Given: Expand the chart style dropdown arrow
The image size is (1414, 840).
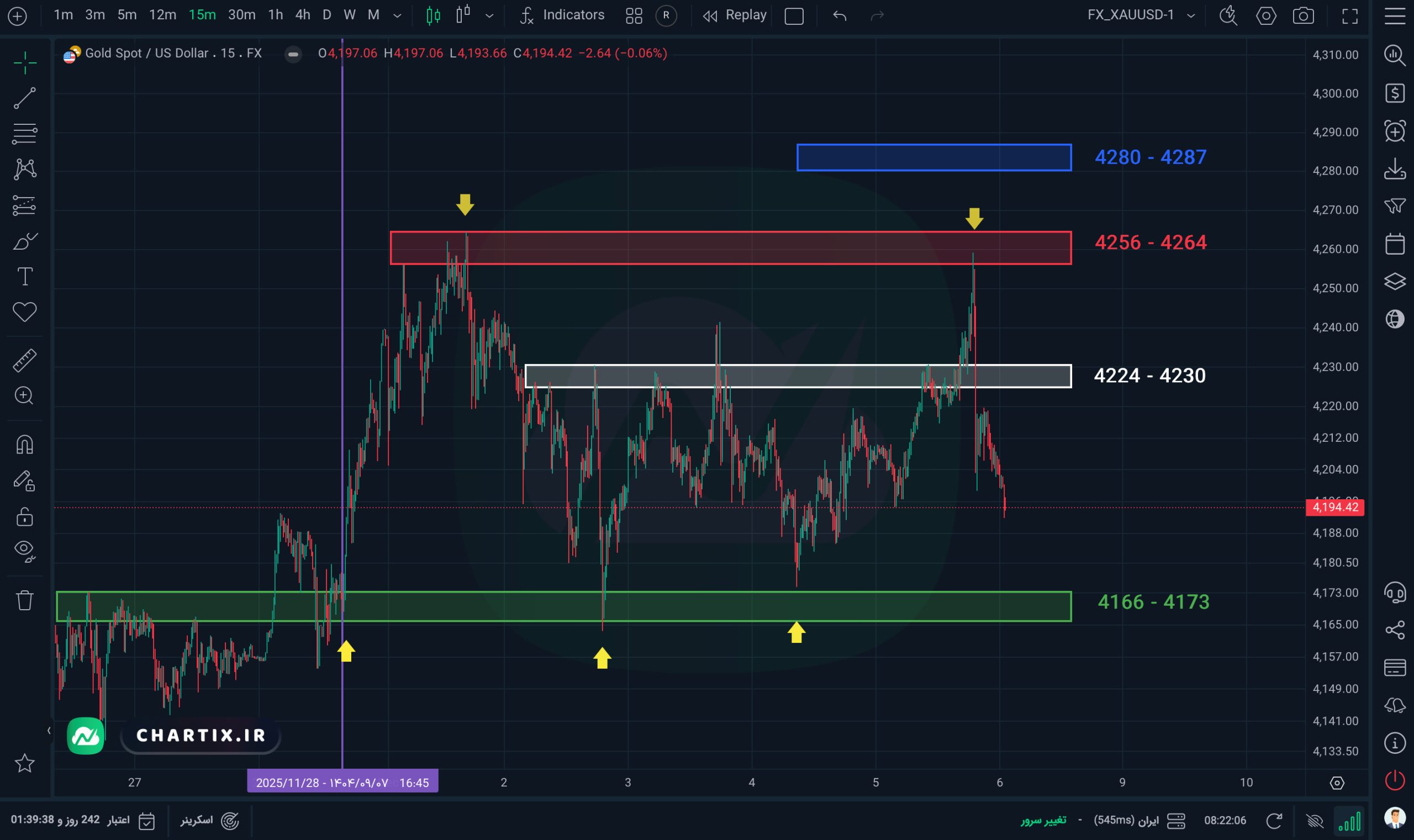Looking at the screenshot, I should [x=489, y=15].
